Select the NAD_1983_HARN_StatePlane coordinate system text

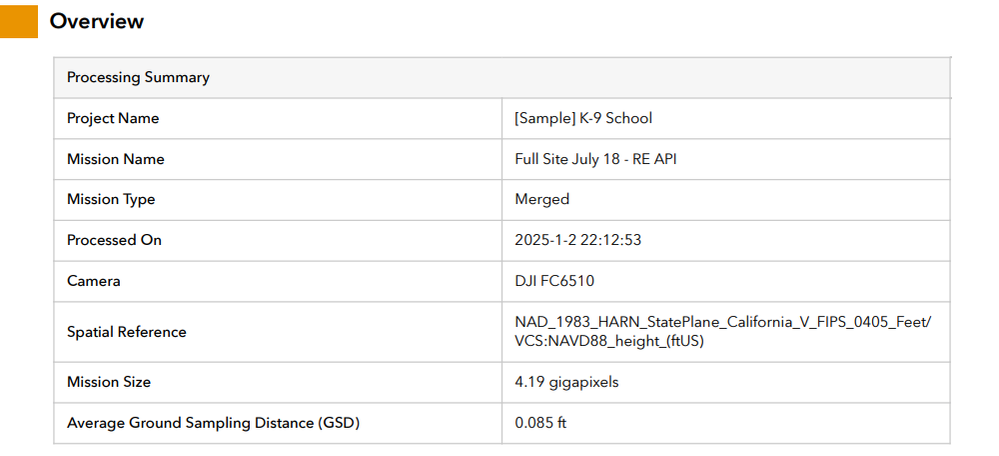(x=722, y=323)
